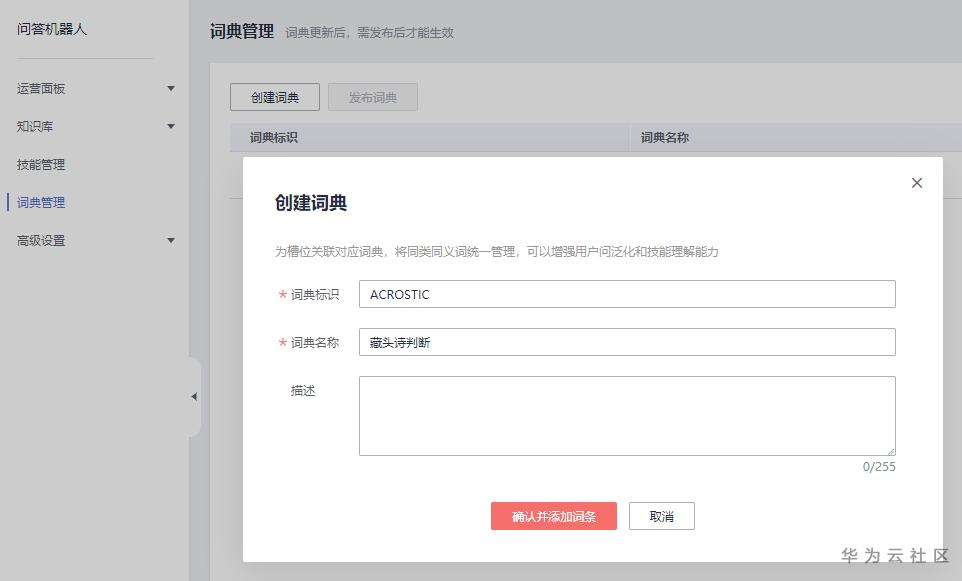Screen dimensions: 962x581
Task: Click the 词典名称 column header
Action: [x=665, y=138]
